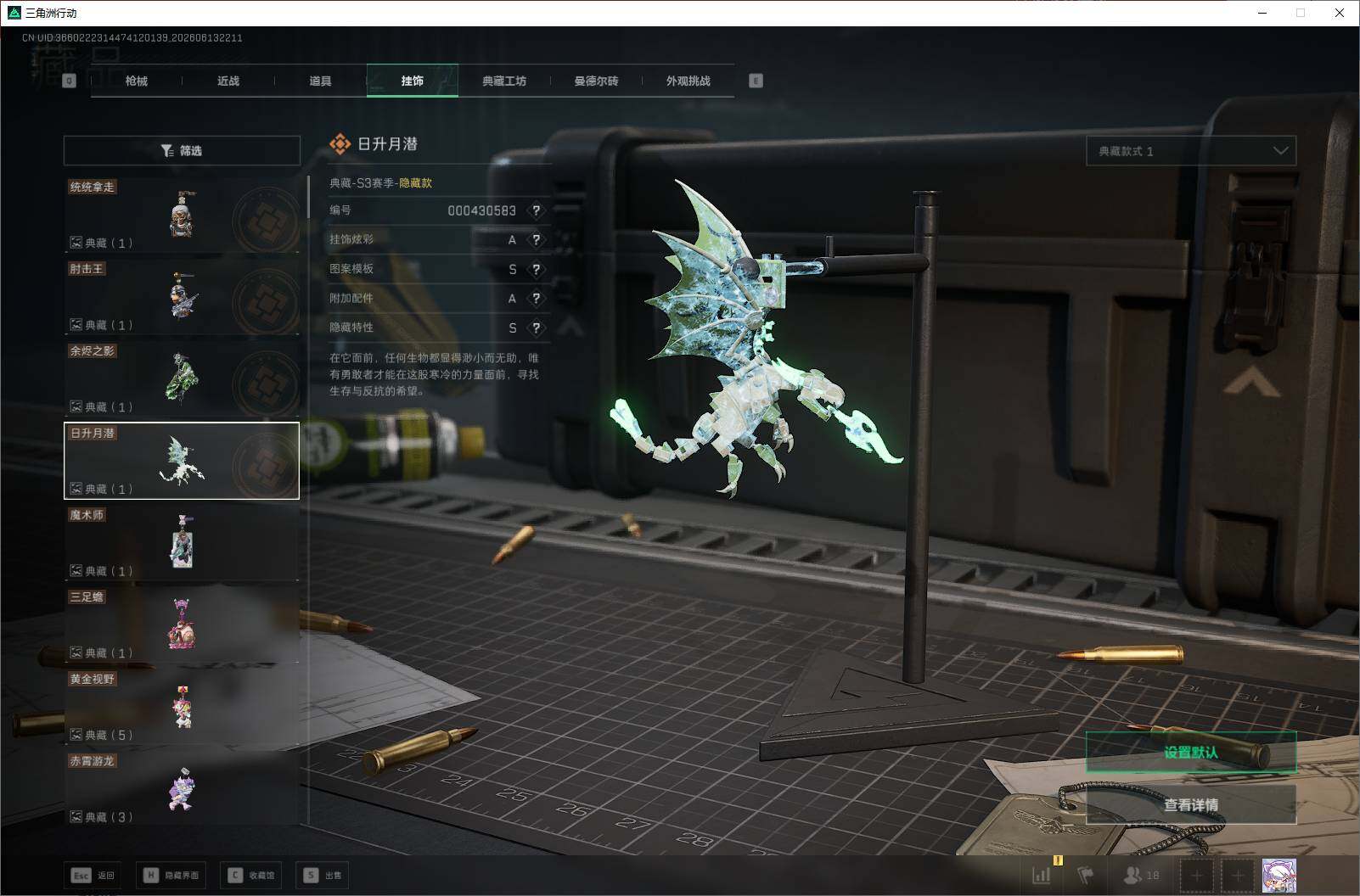Image resolution: width=1360 pixels, height=896 pixels.
Task: Click the 设置默认 button
Action: click(1191, 752)
